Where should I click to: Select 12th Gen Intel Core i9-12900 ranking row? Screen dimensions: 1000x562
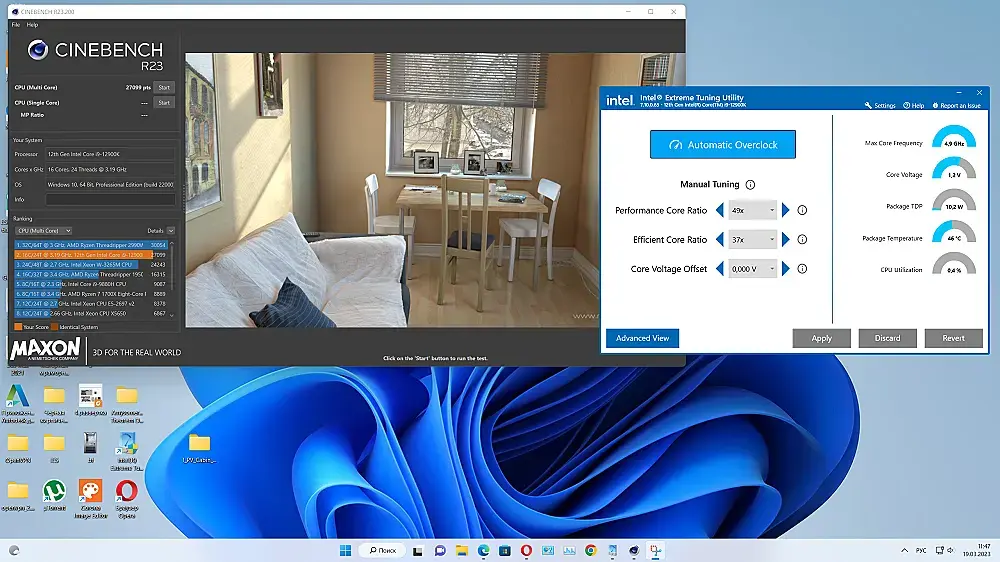[91, 255]
